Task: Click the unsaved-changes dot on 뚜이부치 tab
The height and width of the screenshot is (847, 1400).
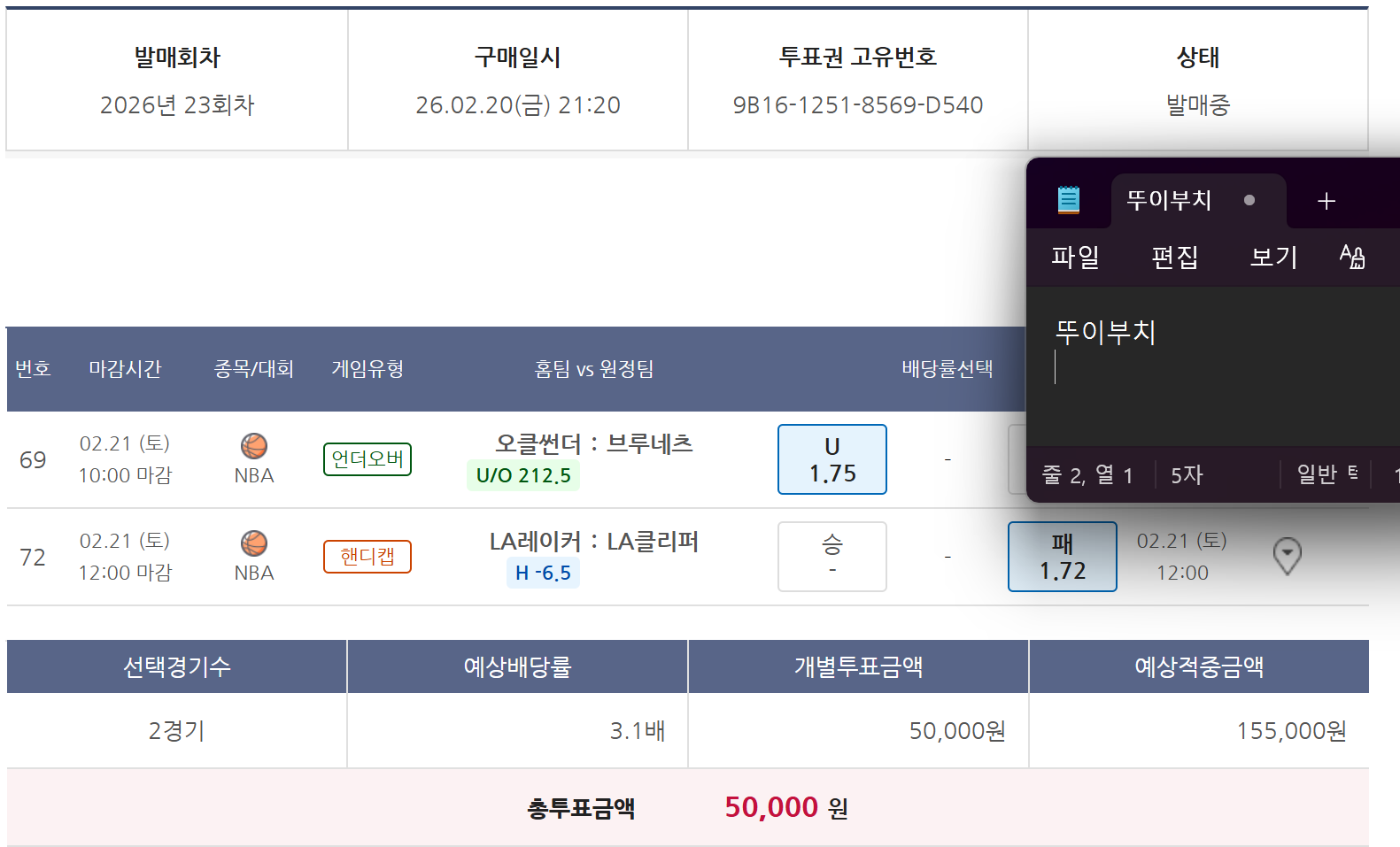Action: pyautogui.click(x=1249, y=200)
